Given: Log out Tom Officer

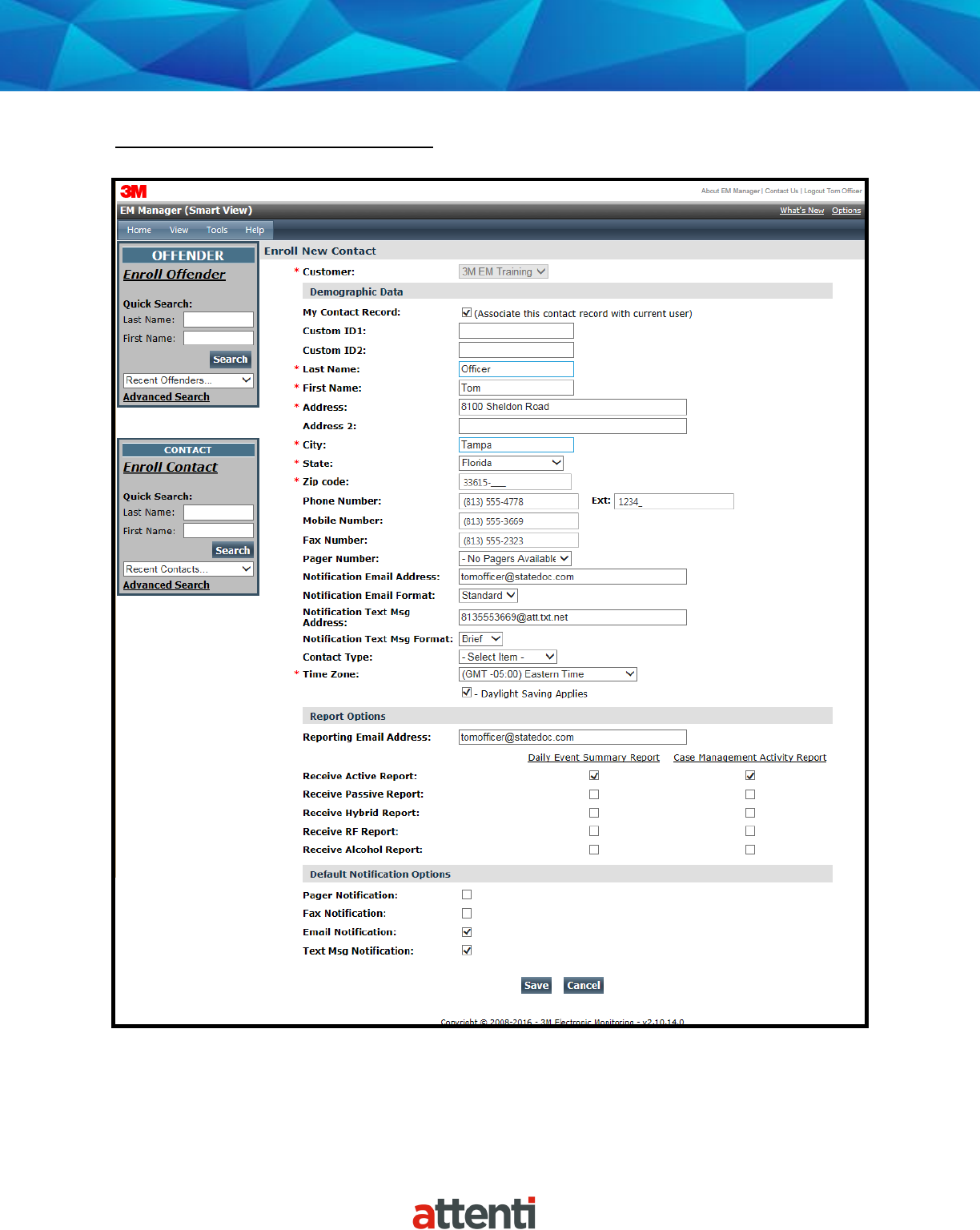Looking at the screenshot, I should tap(833, 191).
